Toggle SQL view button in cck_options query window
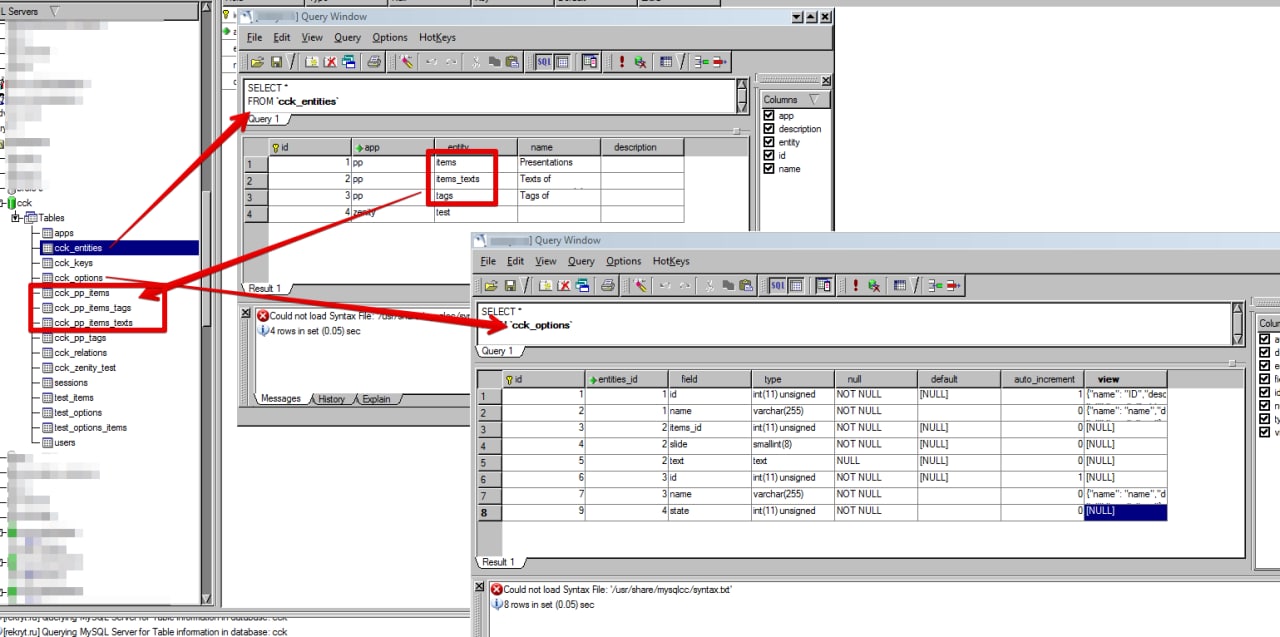Viewport: 1280px width, 637px height. click(x=777, y=285)
